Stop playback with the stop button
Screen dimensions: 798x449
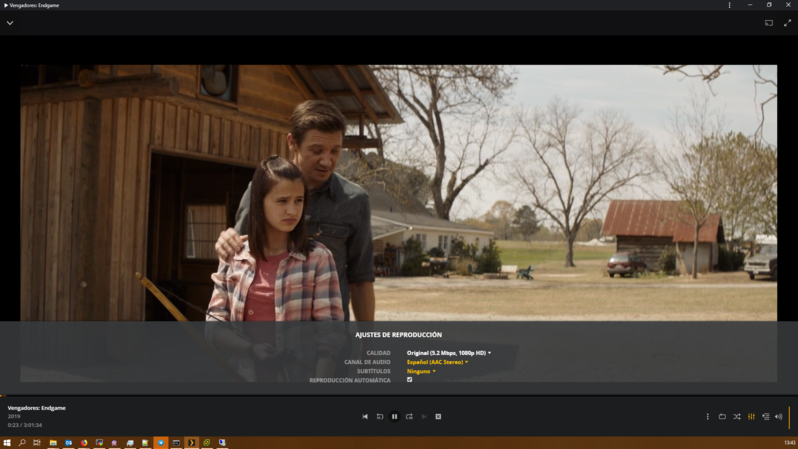[x=438, y=416]
